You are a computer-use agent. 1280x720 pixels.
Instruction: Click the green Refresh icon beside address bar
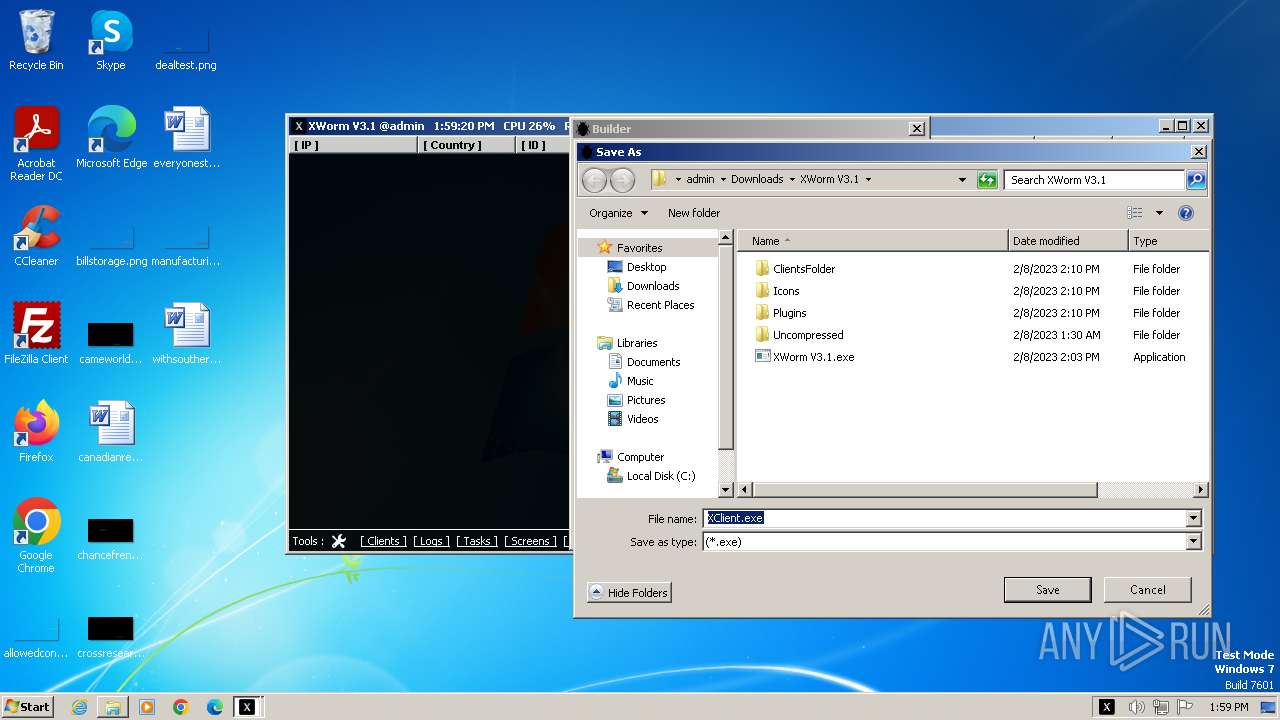pos(987,180)
